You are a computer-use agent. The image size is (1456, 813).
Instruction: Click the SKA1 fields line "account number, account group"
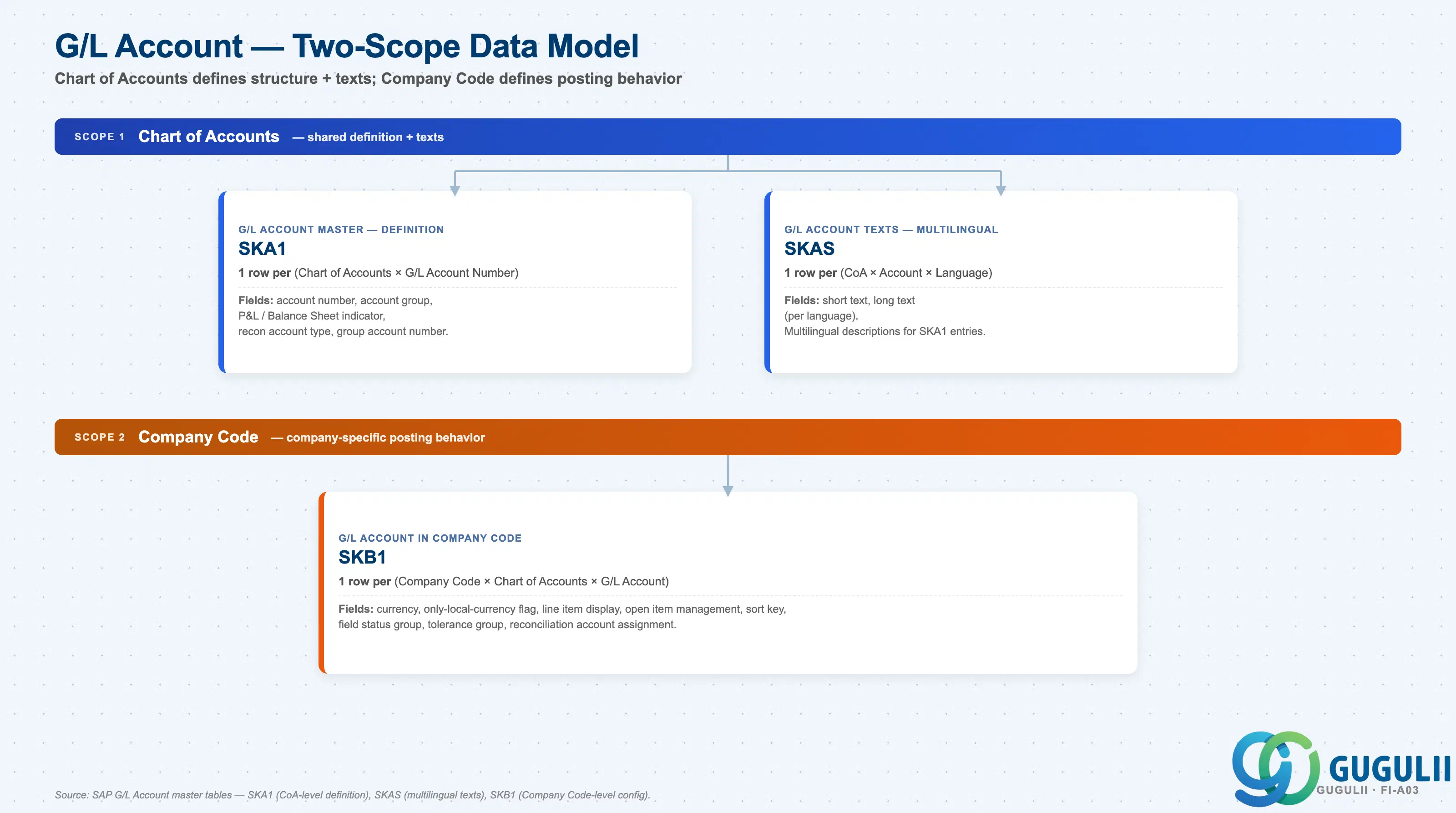pos(335,300)
